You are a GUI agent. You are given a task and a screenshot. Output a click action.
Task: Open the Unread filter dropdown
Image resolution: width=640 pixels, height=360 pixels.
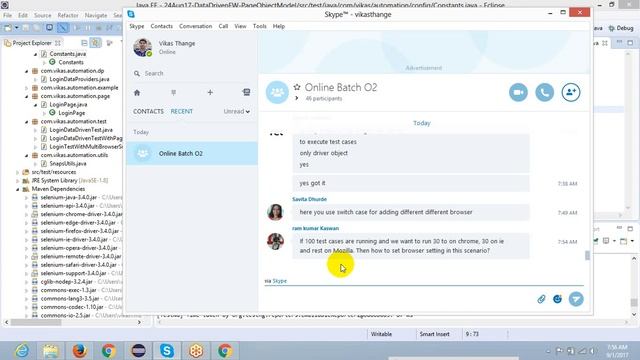[237, 111]
